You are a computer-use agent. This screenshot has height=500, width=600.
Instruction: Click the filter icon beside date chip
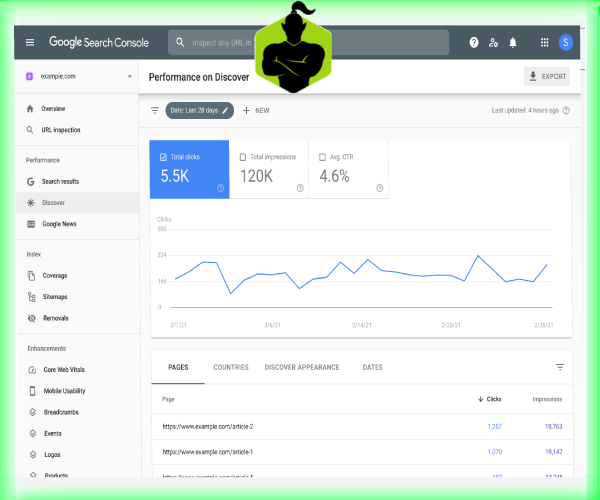155,110
